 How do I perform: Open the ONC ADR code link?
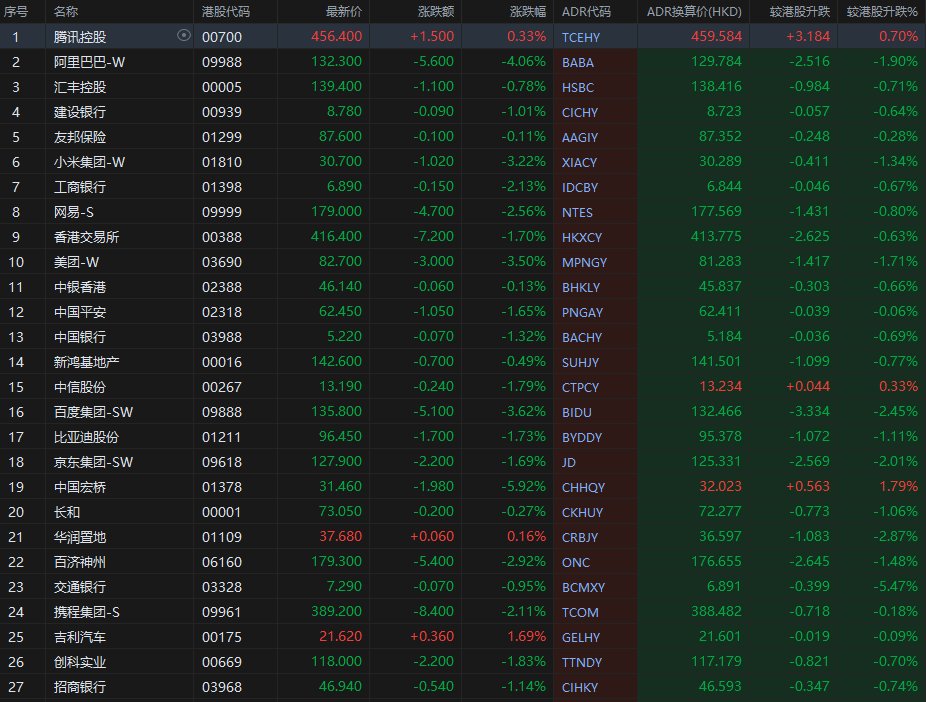[x=576, y=562]
